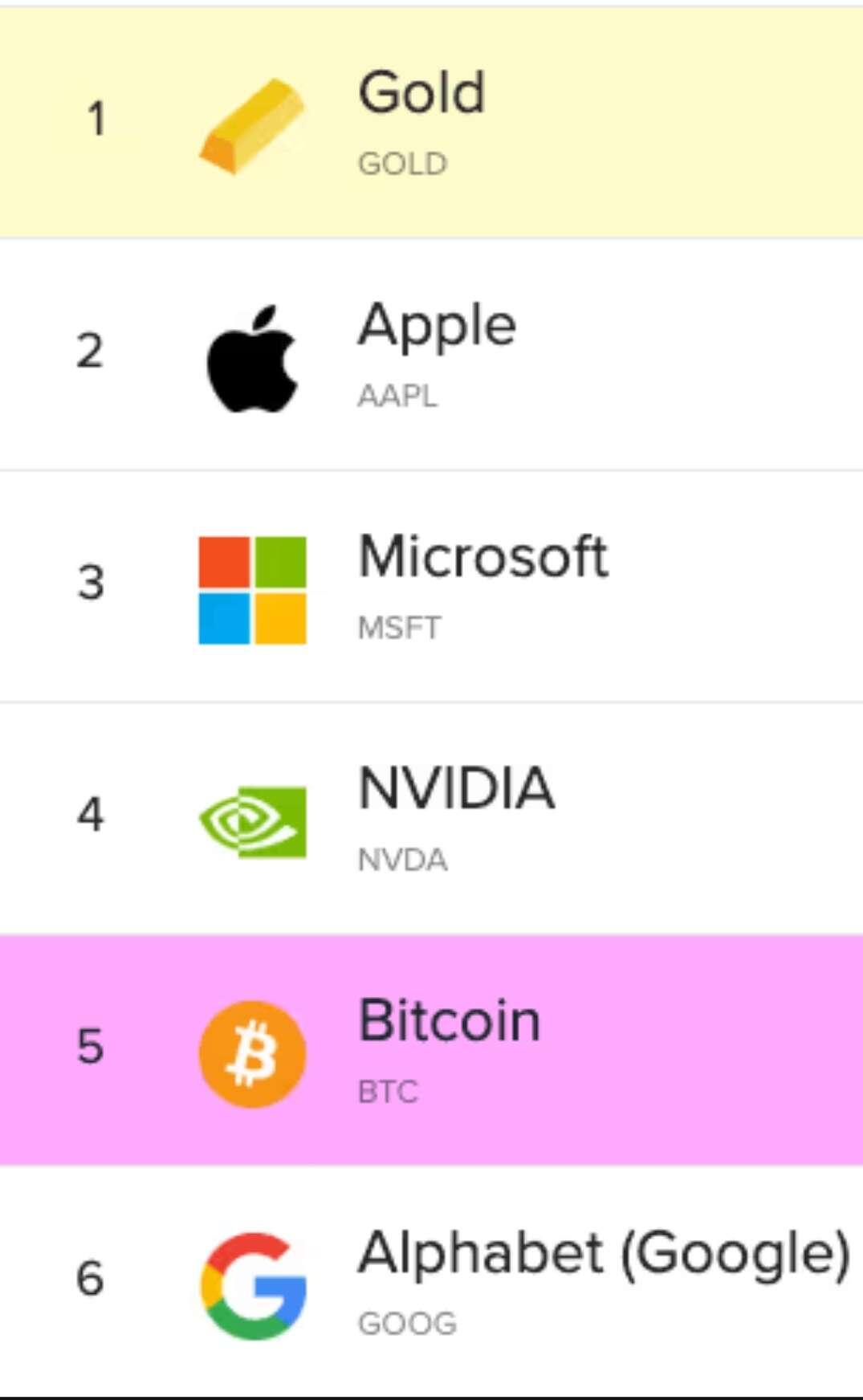
Task: Open the Gold asset name link
Action: coord(421,92)
